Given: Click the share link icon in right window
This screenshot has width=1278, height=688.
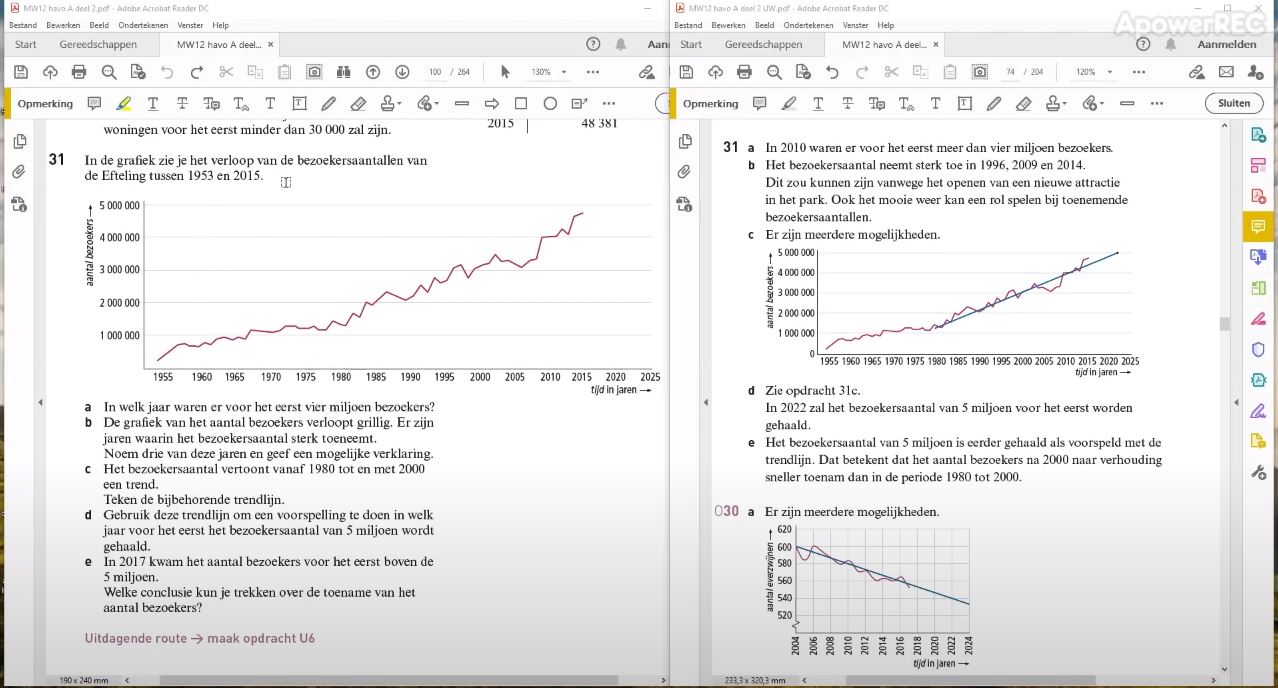Looking at the screenshot, I should [x=1197, y=72].
